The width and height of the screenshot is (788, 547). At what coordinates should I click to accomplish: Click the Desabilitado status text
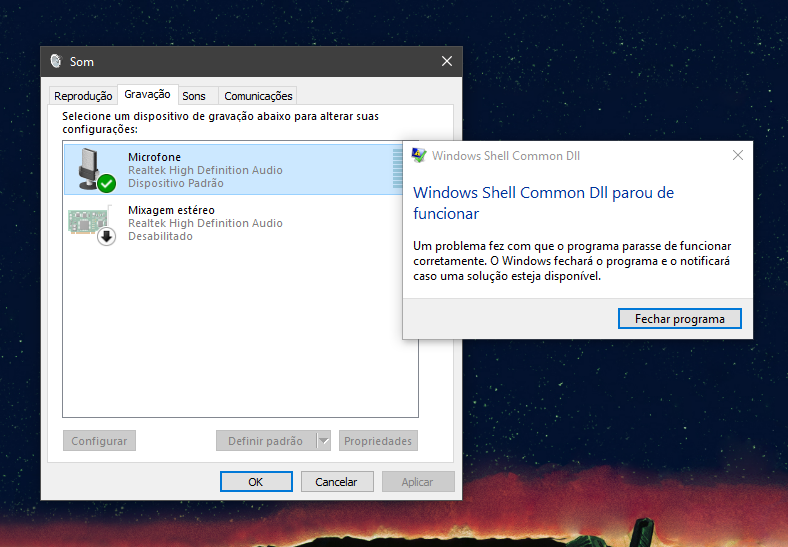point(160,236)
